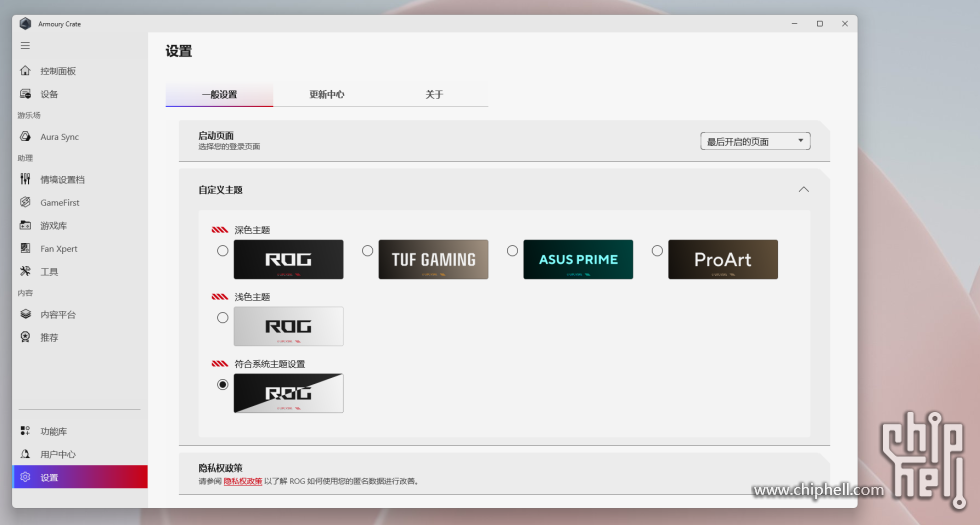The height and width of the screenshot is (525, 980).
Task: Click the 启动页面 heading
Action: coord(216,136)
